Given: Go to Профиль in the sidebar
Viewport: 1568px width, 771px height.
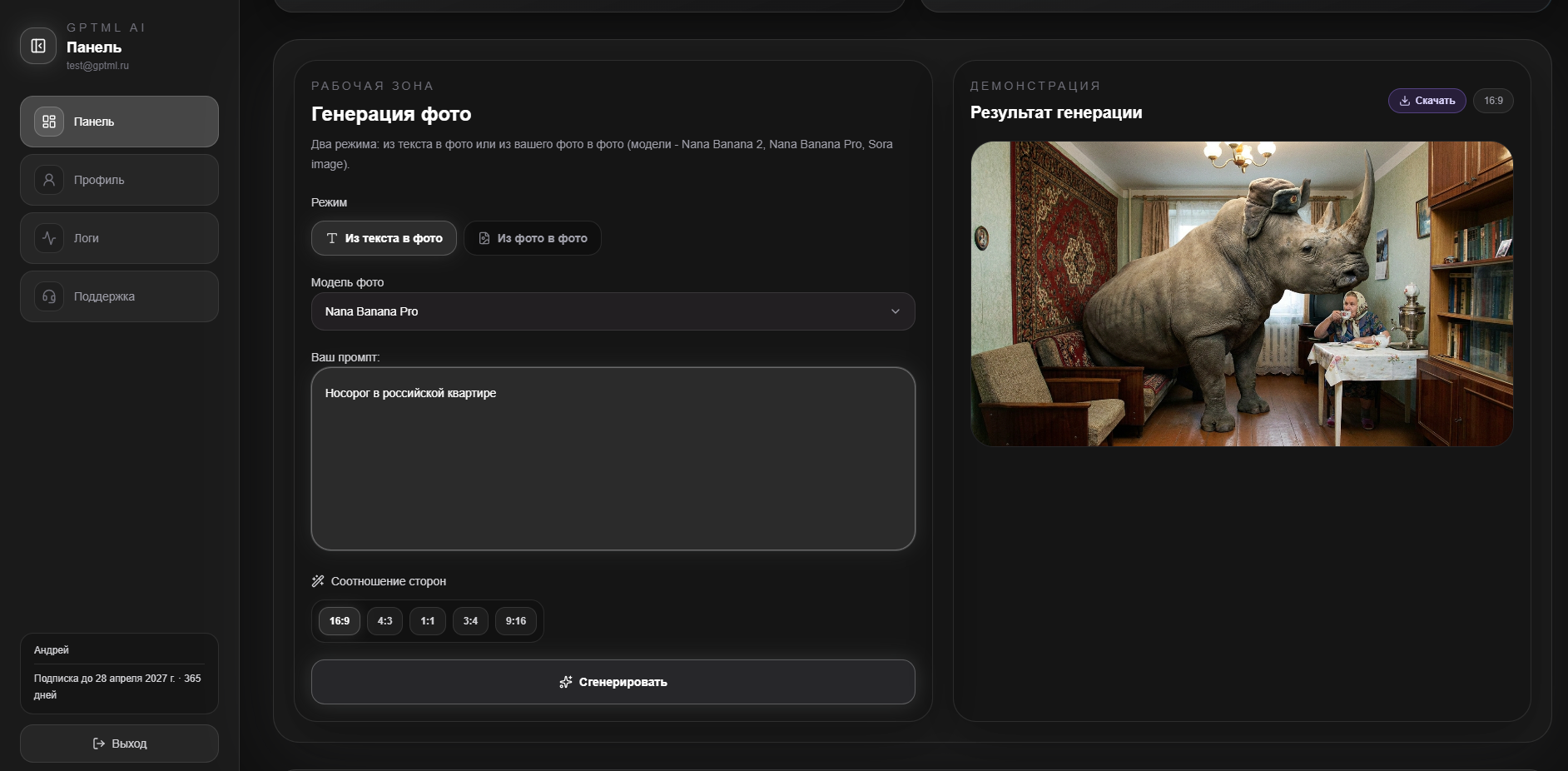Looking at the screenshot, I should click(120, 180).
